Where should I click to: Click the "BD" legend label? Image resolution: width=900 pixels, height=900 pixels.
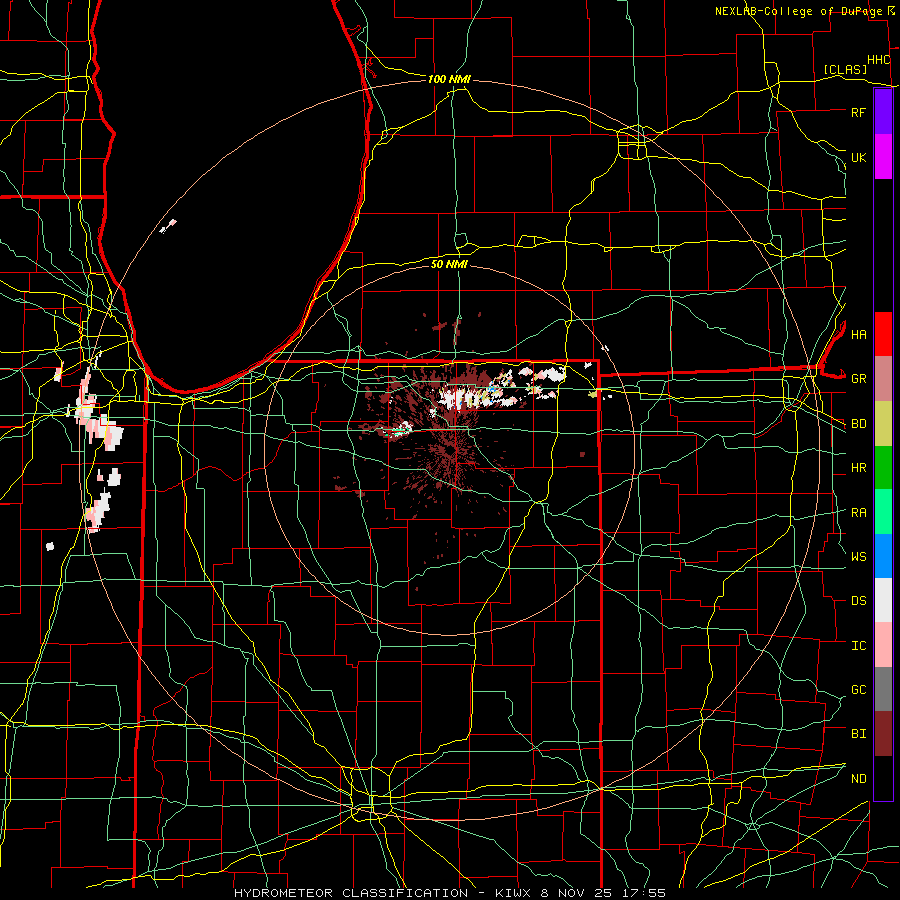[x=858, y=424]
